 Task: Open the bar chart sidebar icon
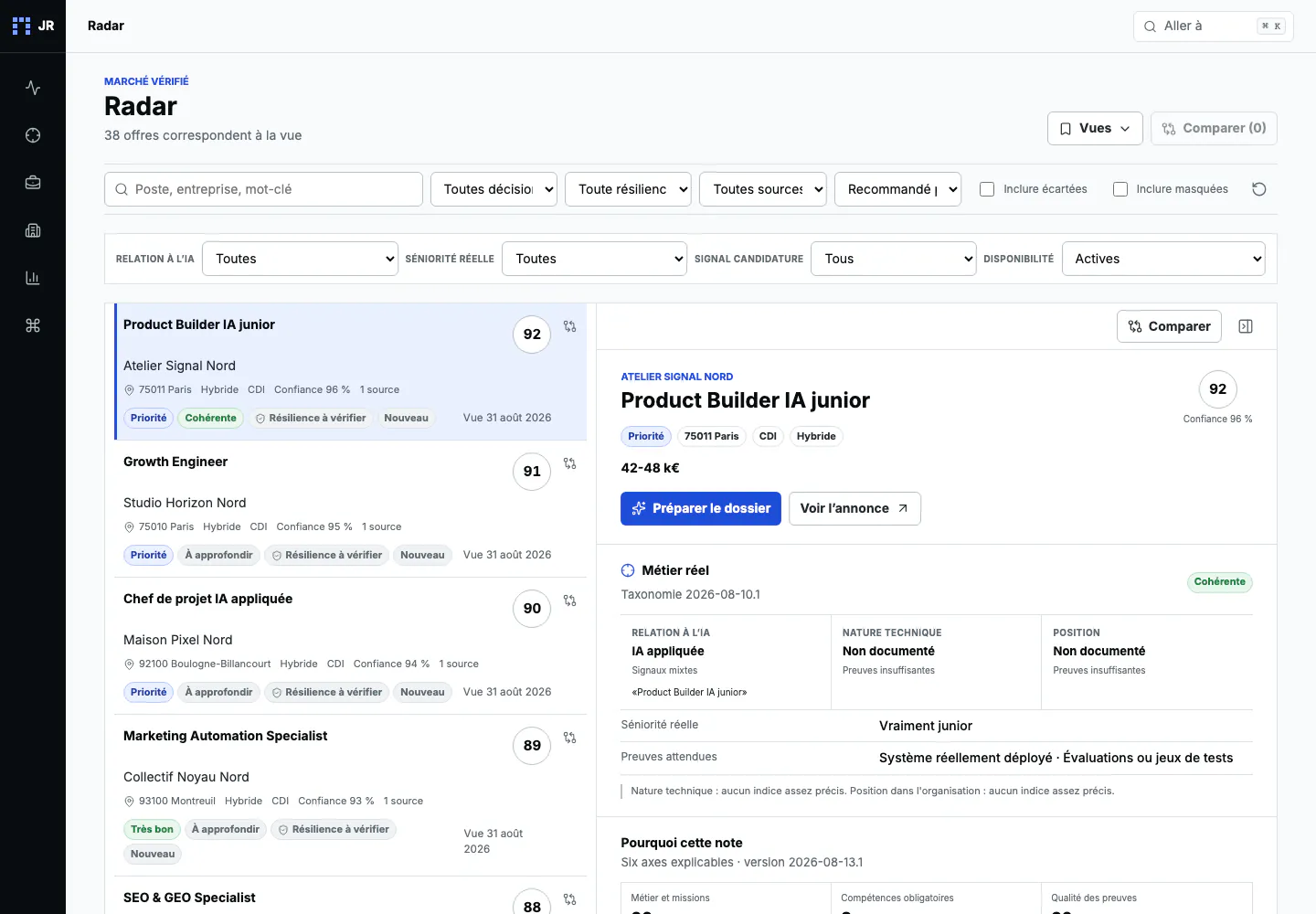pyautogui.click(x=33, y=278)
